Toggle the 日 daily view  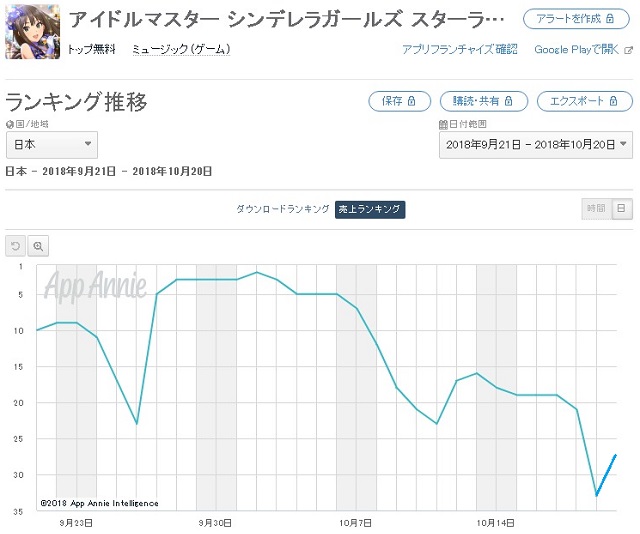(622, 209)
